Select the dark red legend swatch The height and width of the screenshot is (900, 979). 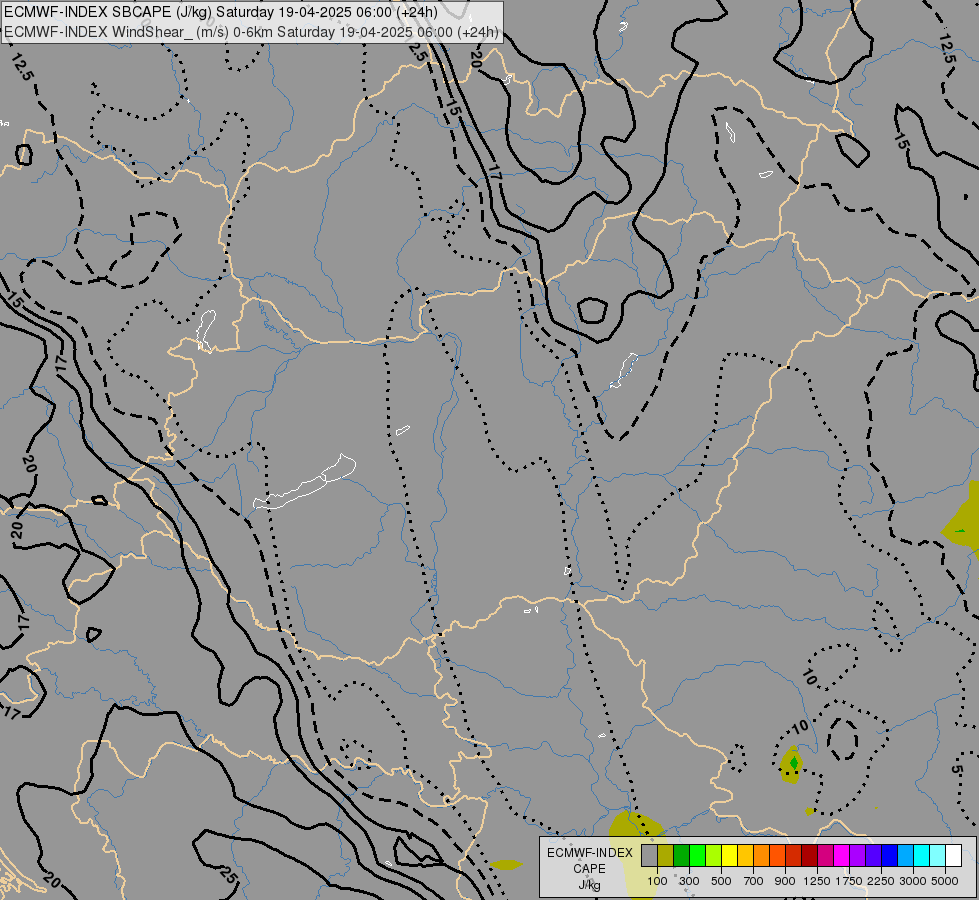pyautogui.click(x=810, y=855)
